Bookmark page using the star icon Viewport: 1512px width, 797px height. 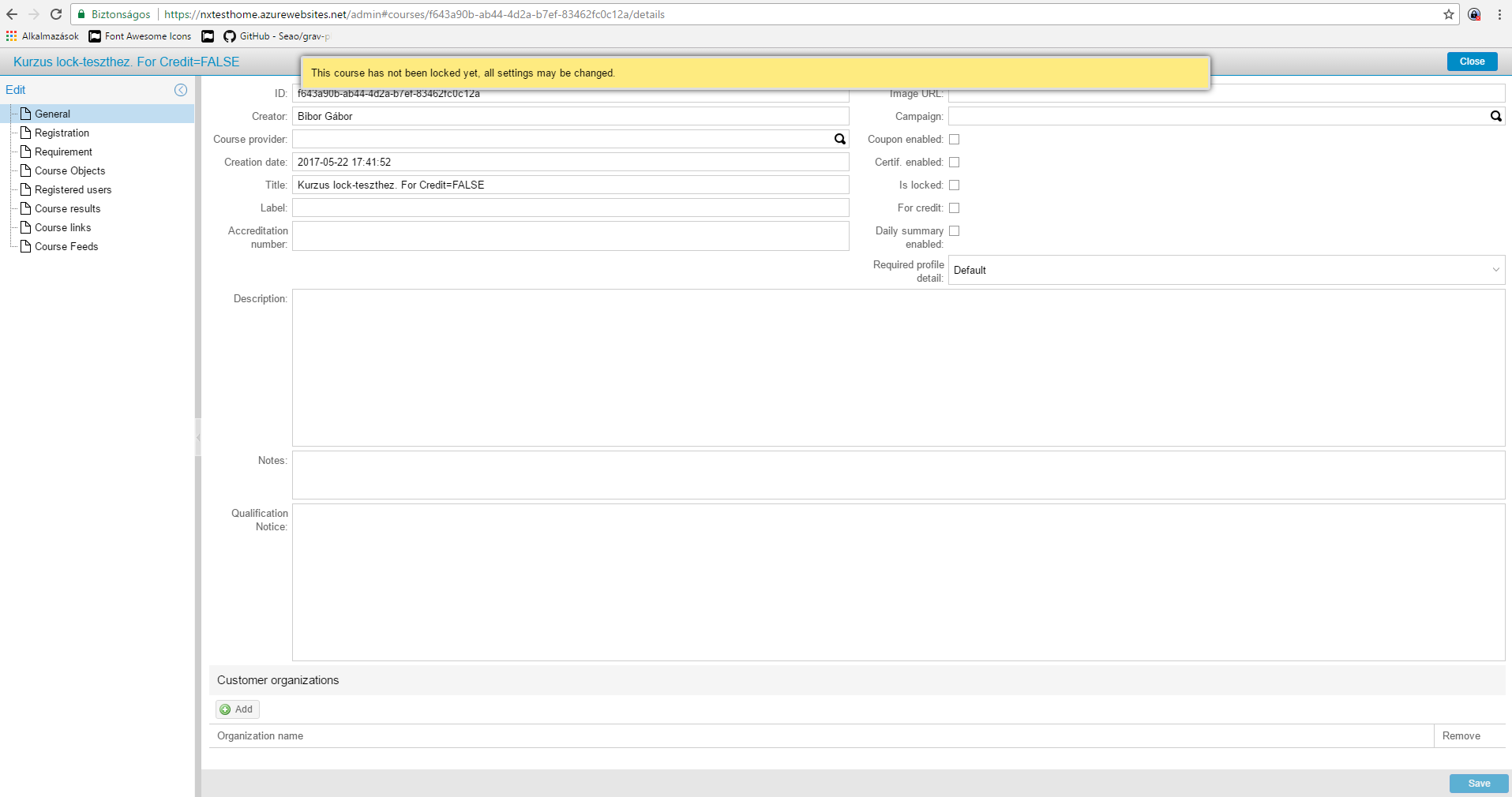pyautogui.click(x=1449, y=14)
